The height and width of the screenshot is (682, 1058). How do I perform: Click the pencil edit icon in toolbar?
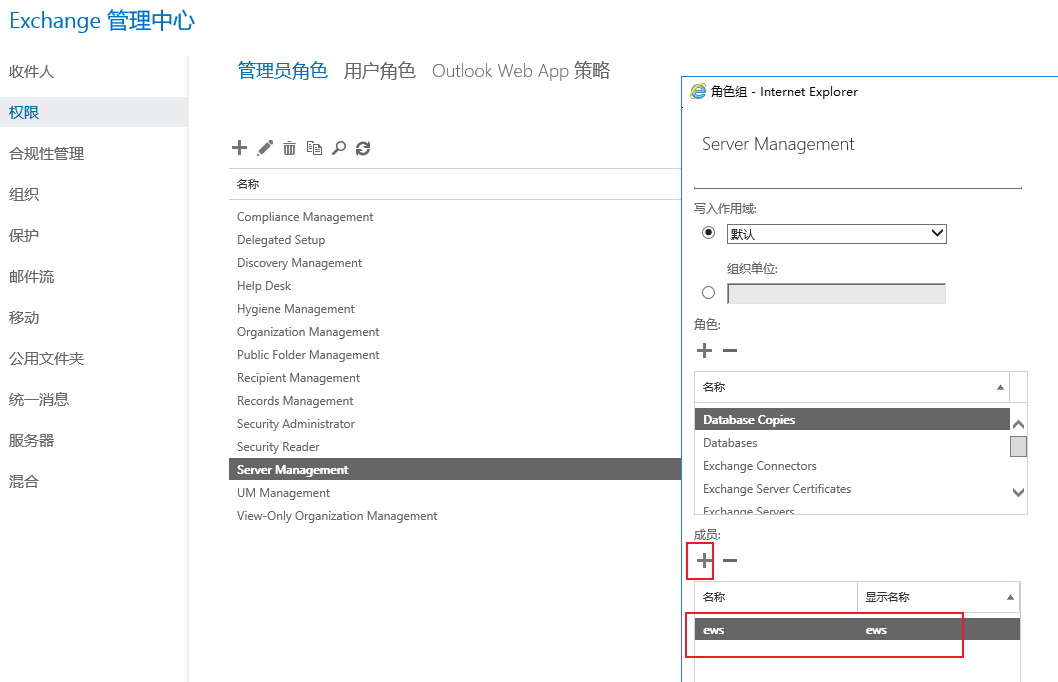(x=265, y=148)
